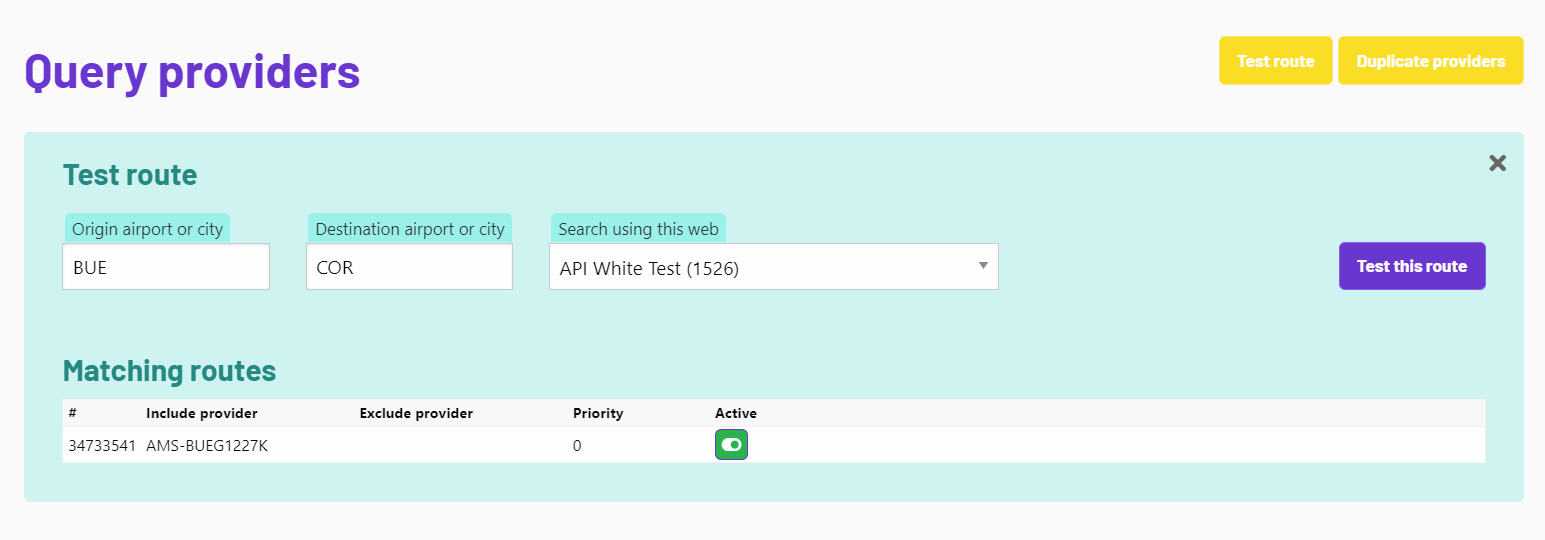The image size is (1545, 540).
Task: Click the yellow Test route button
Action: click(x=1275, y=61)
